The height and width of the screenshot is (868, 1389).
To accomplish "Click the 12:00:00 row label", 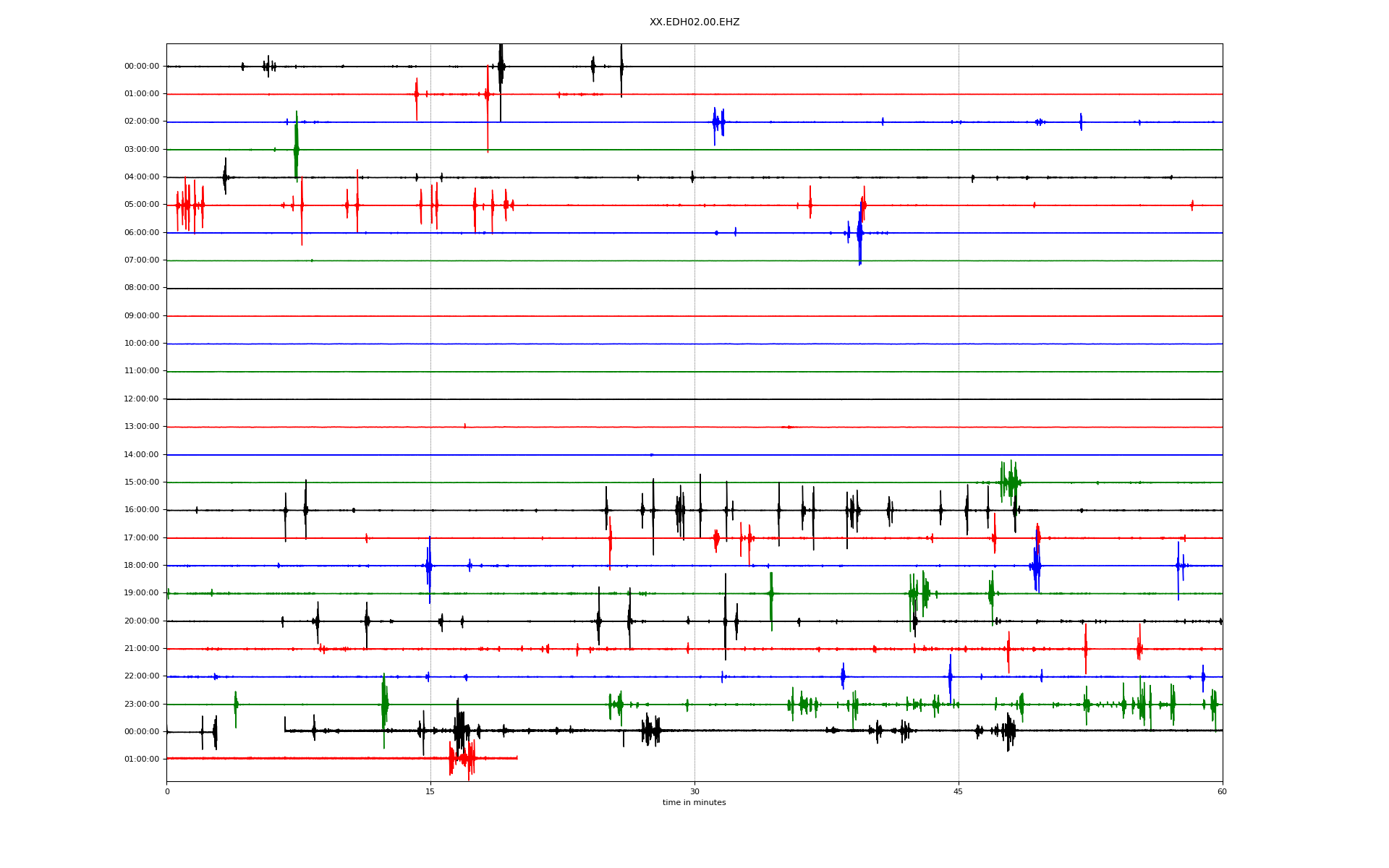I will pos(142,399).
